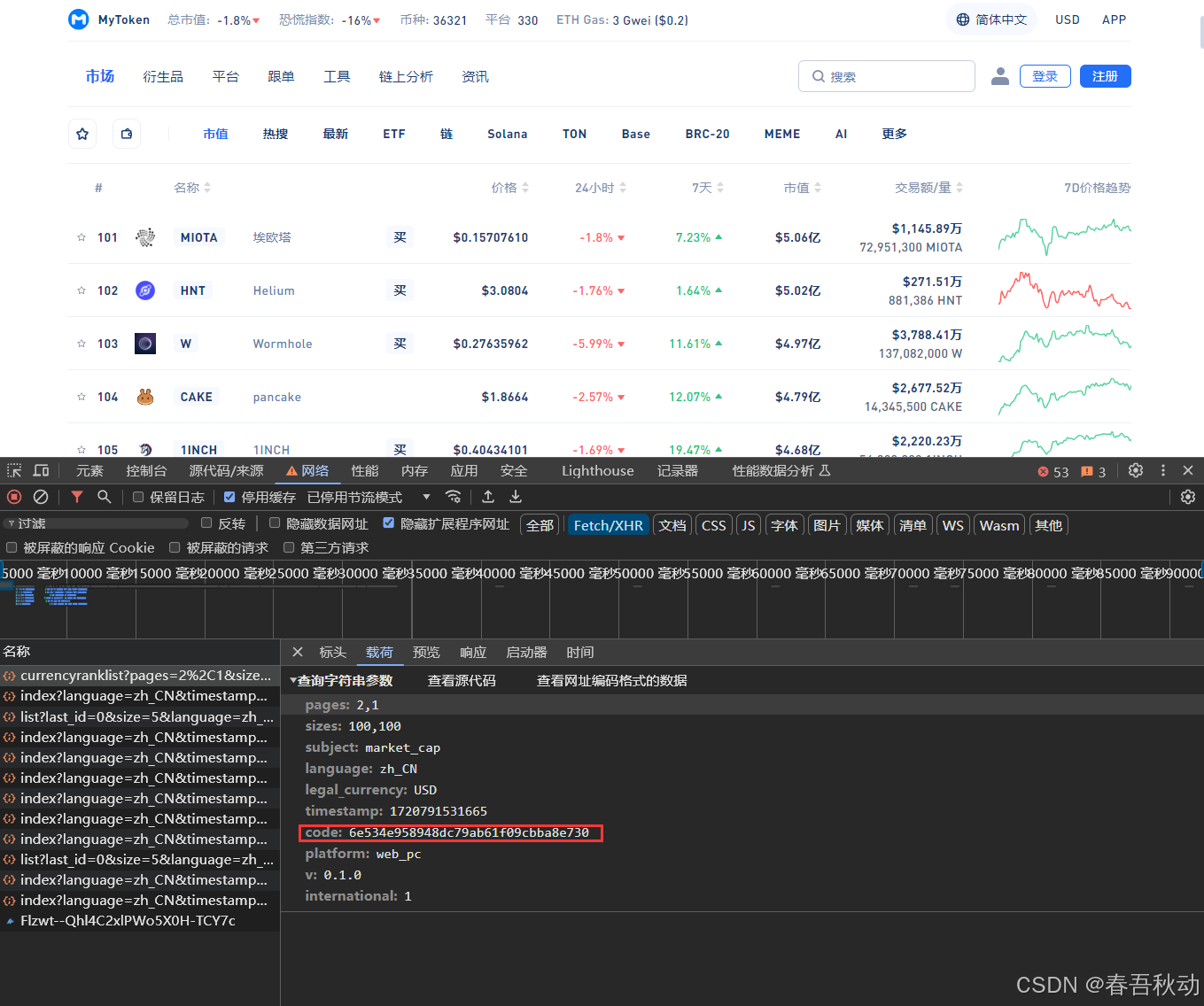The image size is (1204, 1006).
Task: Uncheck the 停用缓存 checkbox
Action: click(229, 497)
